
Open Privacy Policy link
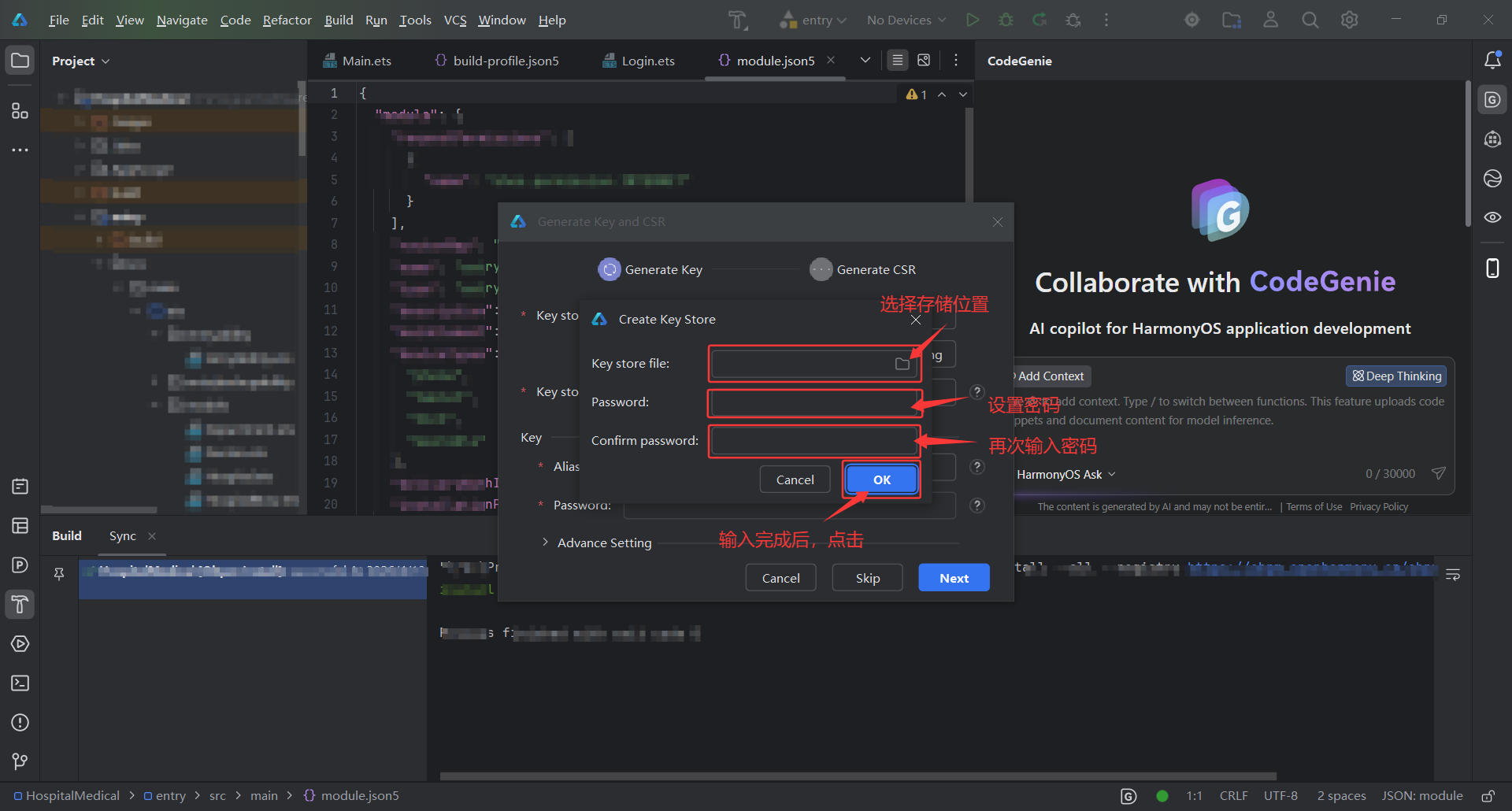pyautogui.click(x=1379, y=507)
